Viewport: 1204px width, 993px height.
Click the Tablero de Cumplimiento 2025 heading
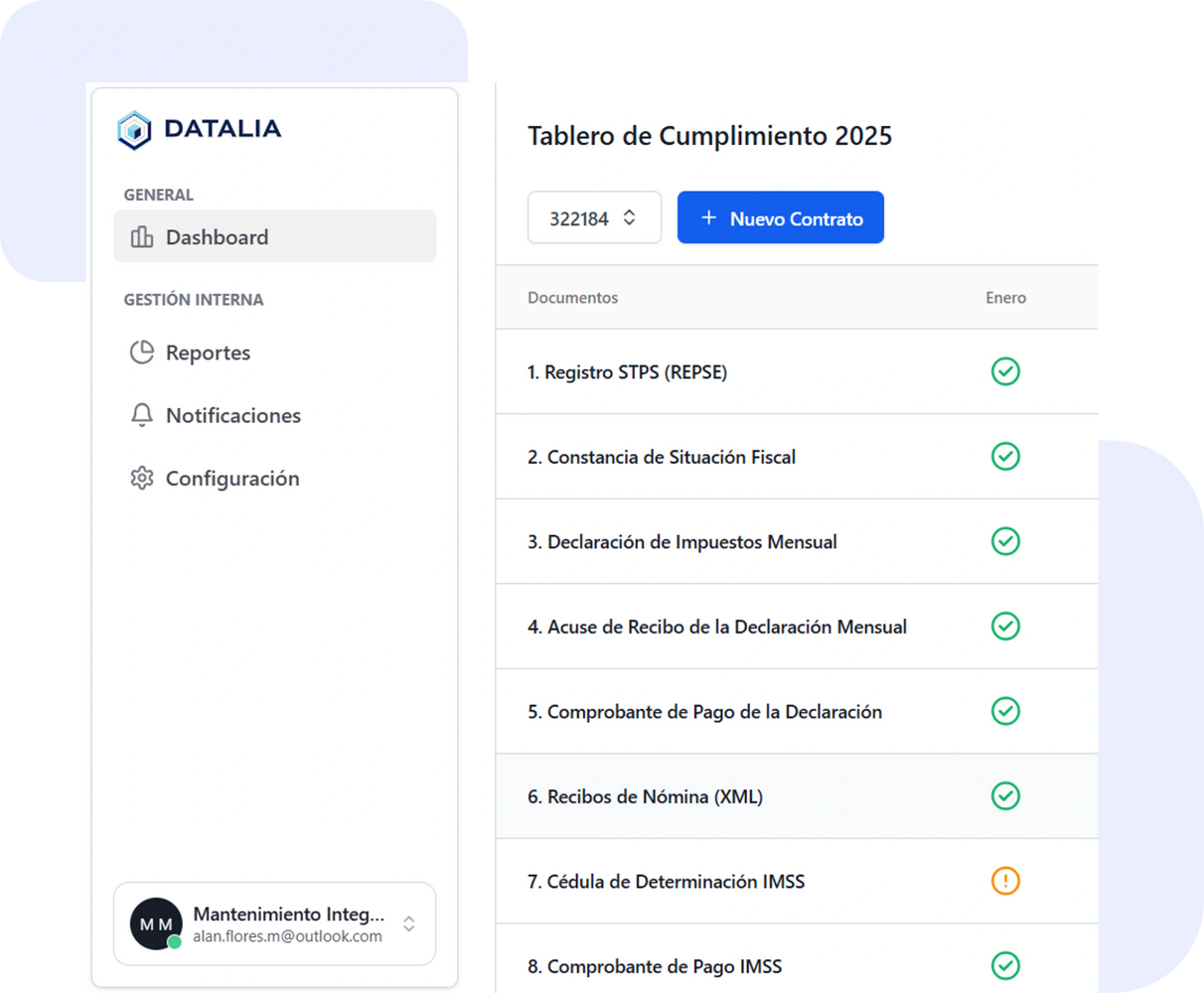click(709, 136)
